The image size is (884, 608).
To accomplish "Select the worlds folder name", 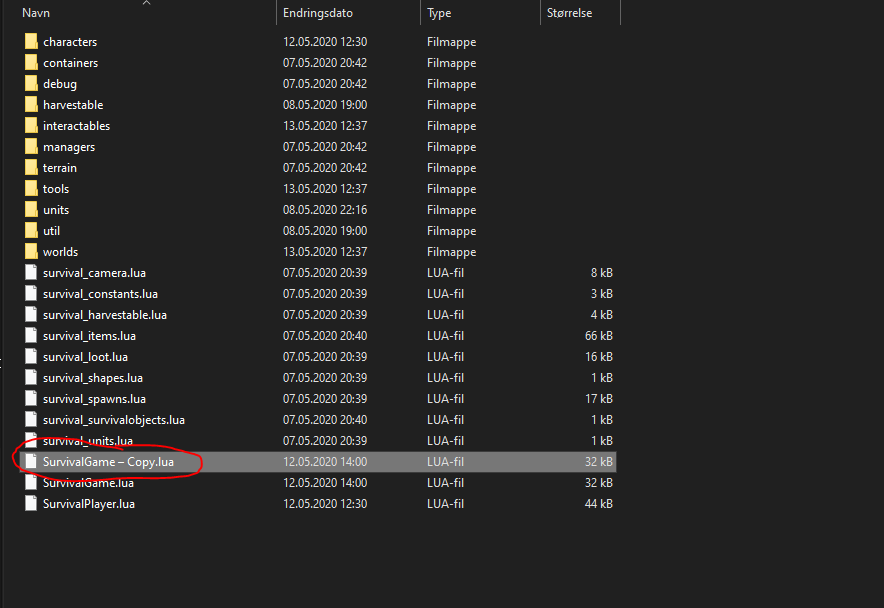I will [60, 252].
